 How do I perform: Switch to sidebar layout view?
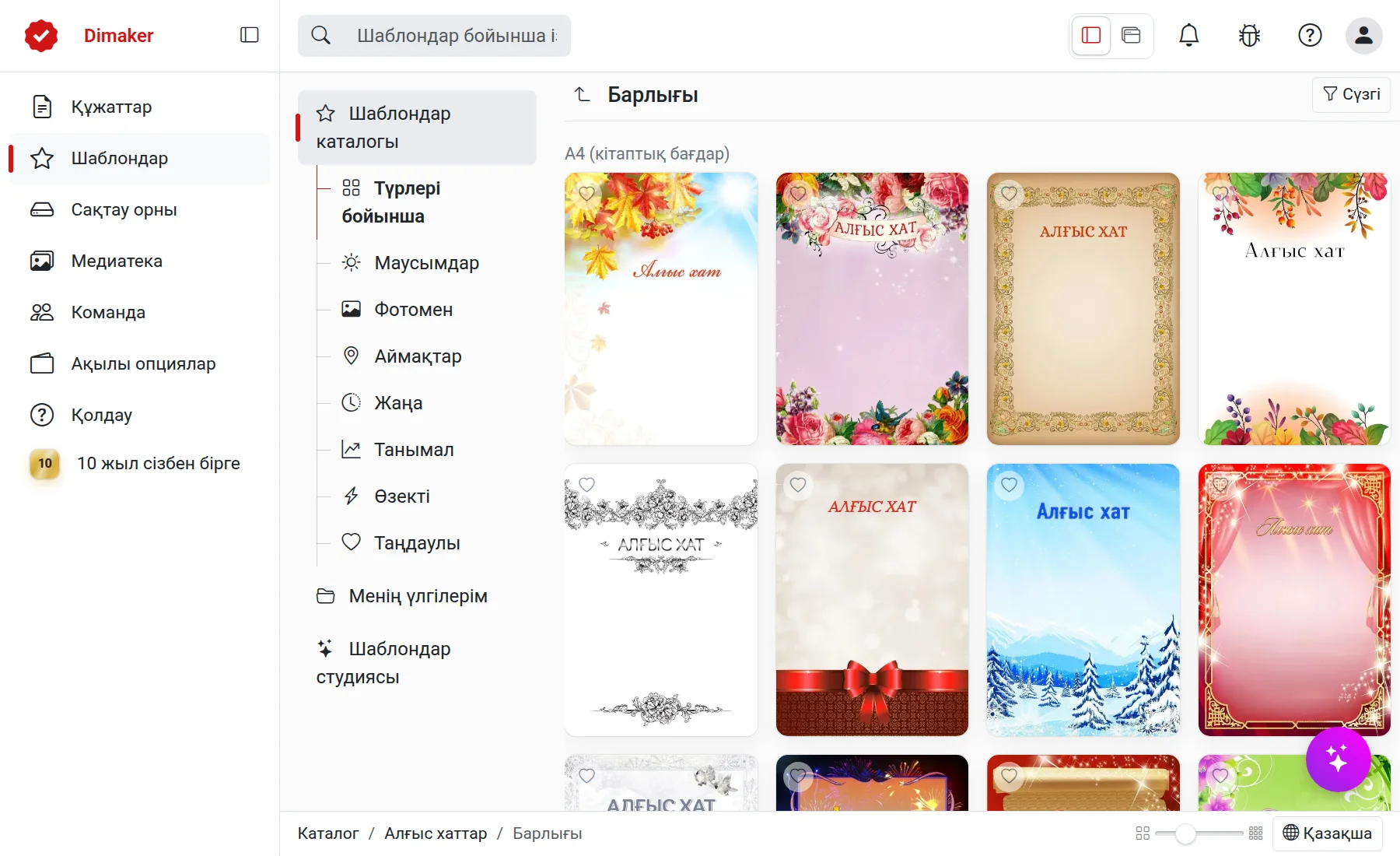pyautogui.click(x=1091, y=35)
